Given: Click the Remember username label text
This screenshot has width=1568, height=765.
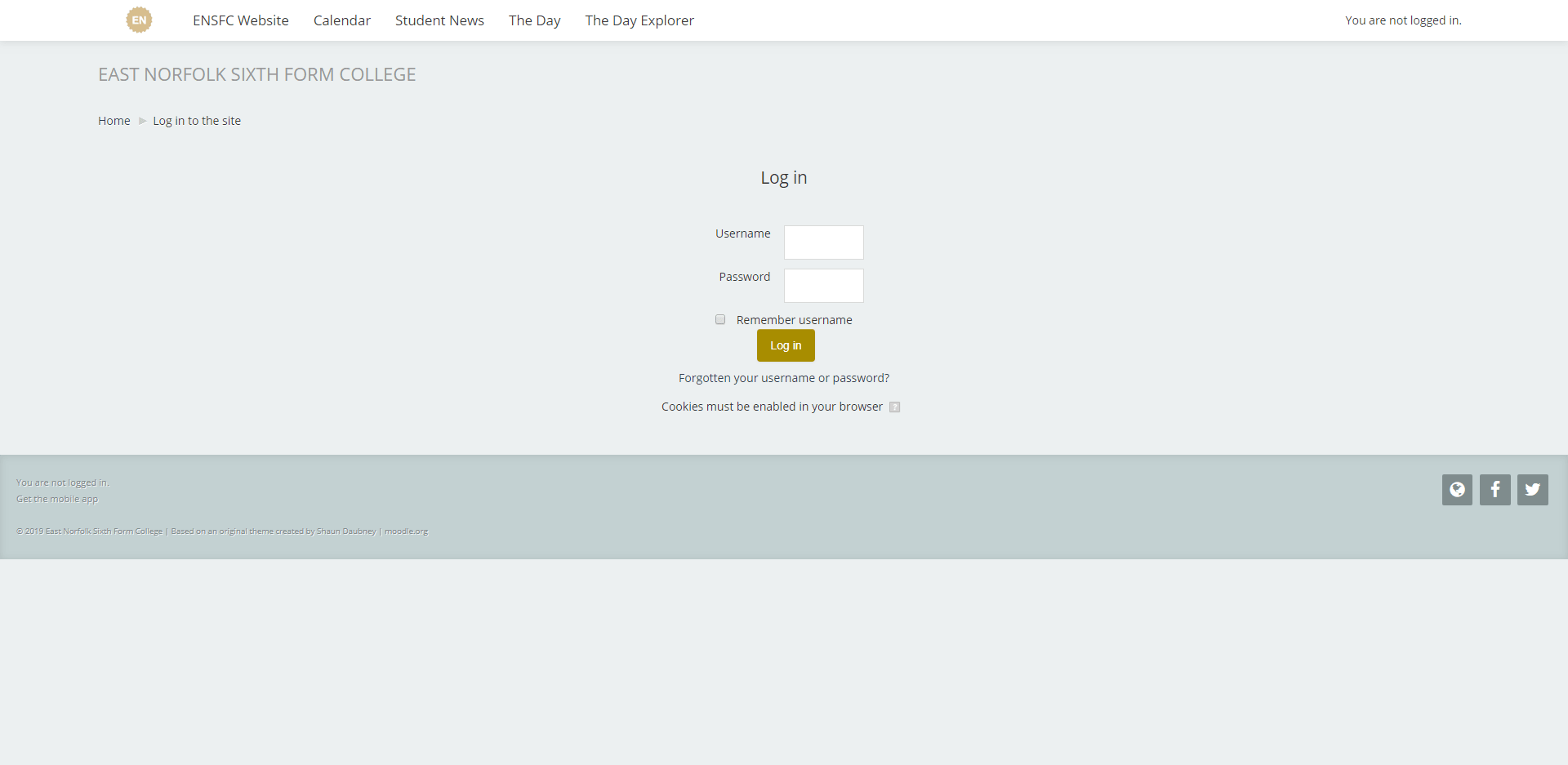Looking at the screenshot, I should tap(795, 320).
